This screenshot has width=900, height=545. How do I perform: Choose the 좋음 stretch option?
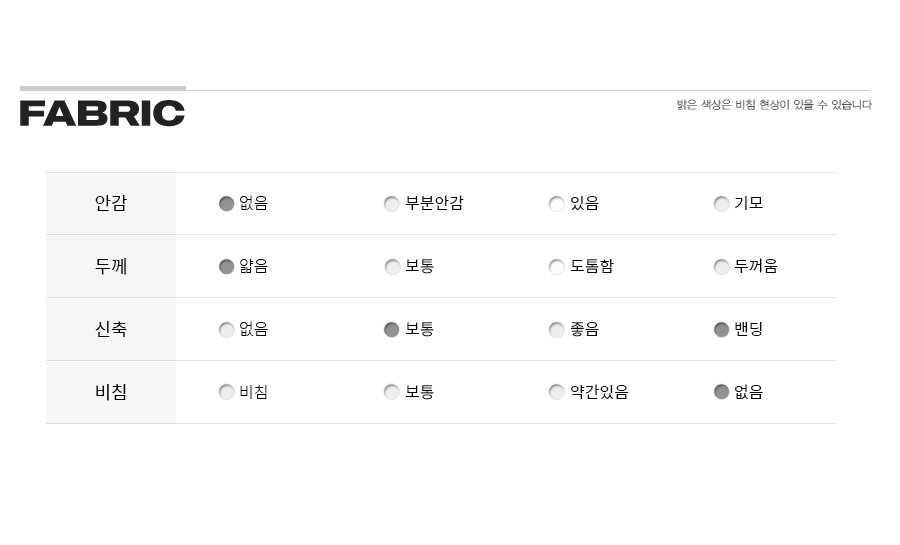point(556,330)
